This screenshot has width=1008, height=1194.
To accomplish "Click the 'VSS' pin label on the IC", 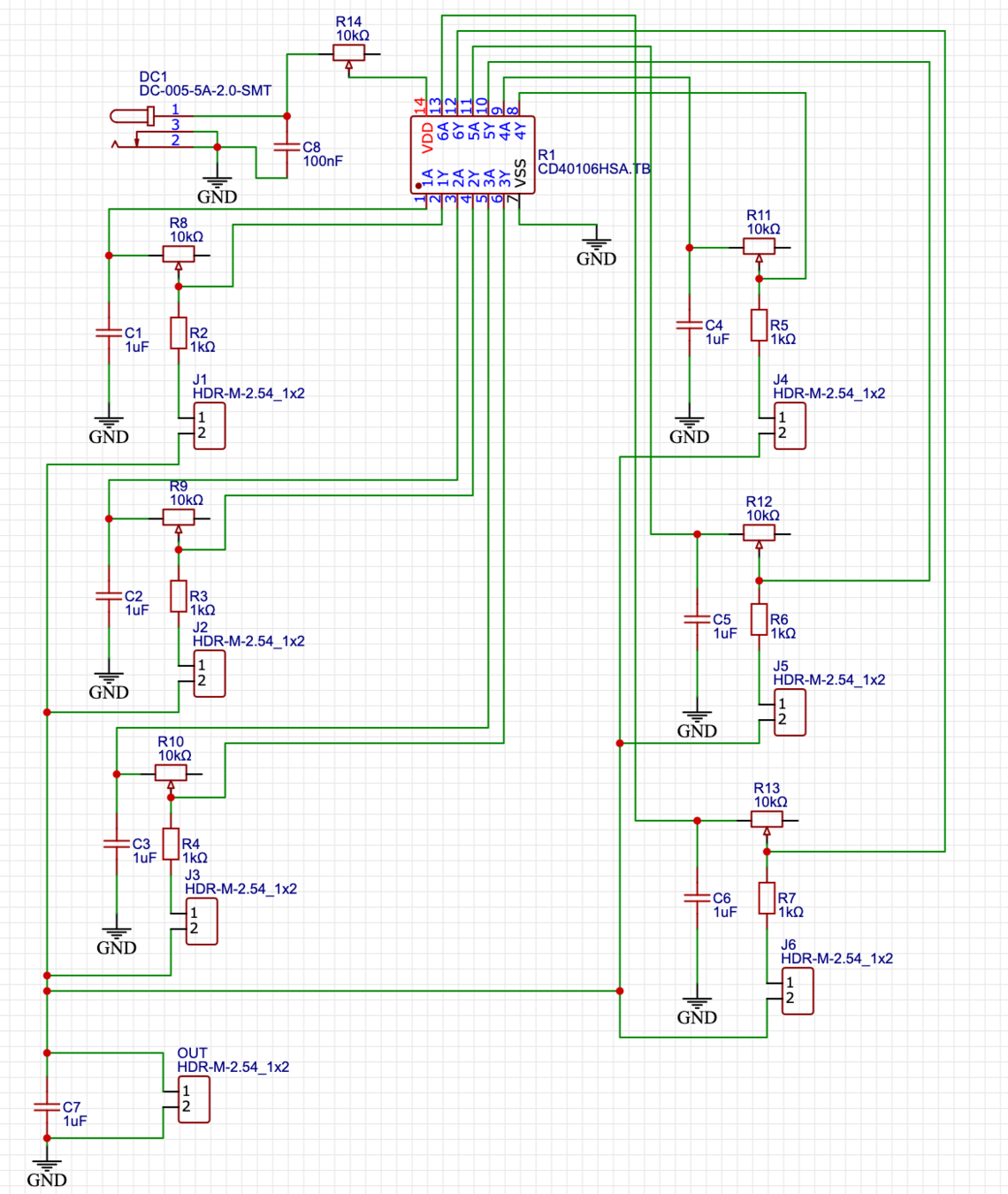I will coord(521,174).
